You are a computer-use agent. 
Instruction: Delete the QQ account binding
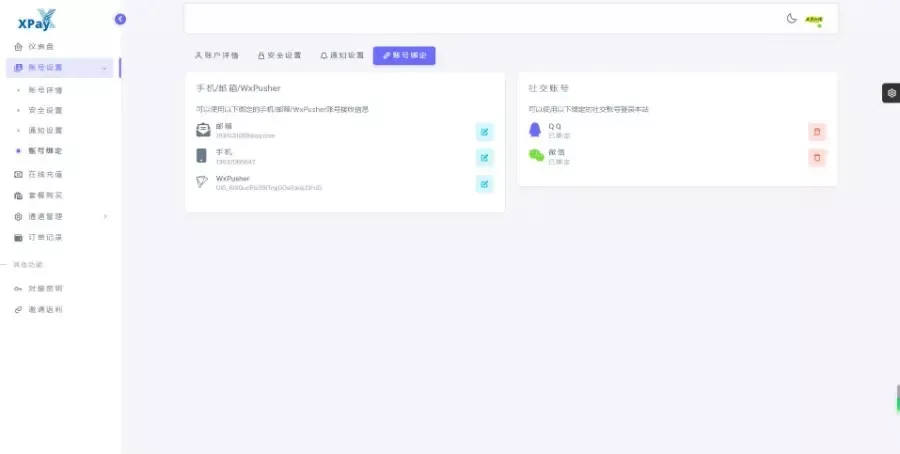coord(817,131)
